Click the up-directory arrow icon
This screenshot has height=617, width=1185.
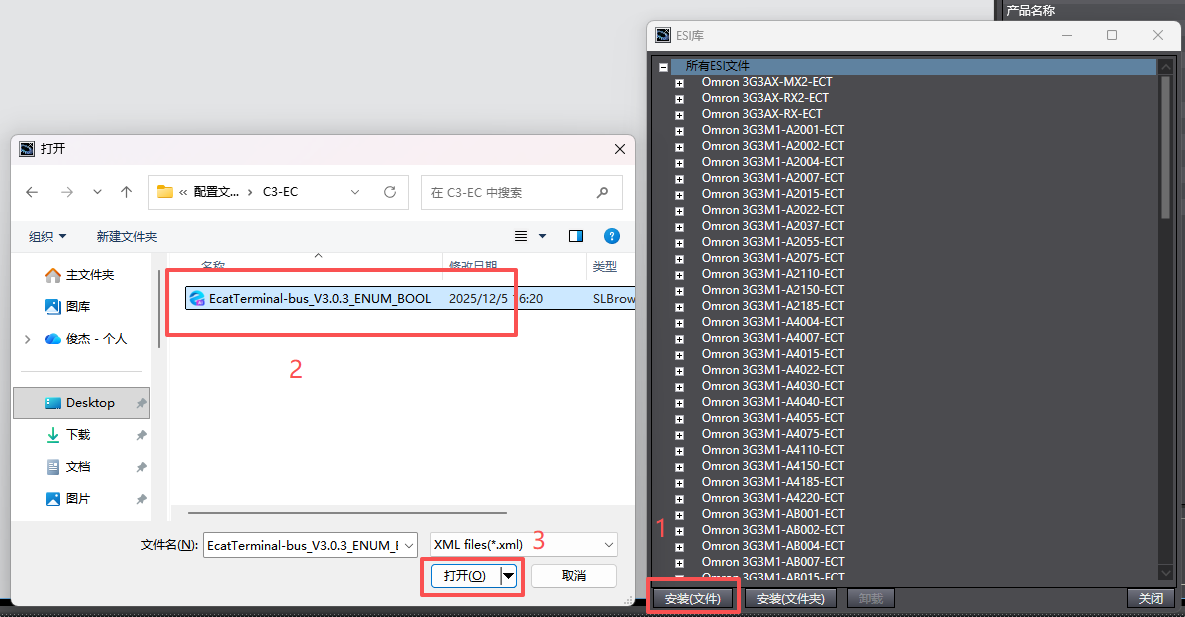tap(126, 192)
